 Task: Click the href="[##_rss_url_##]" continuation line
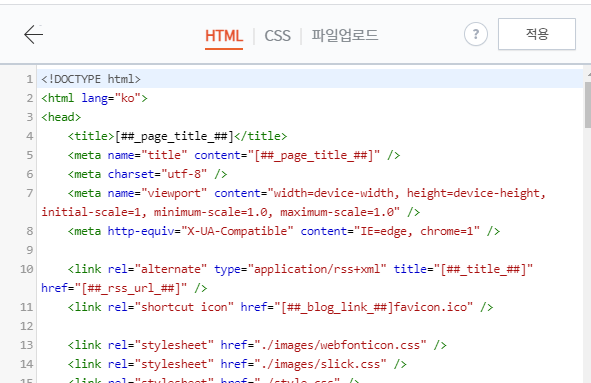[124, 288]
